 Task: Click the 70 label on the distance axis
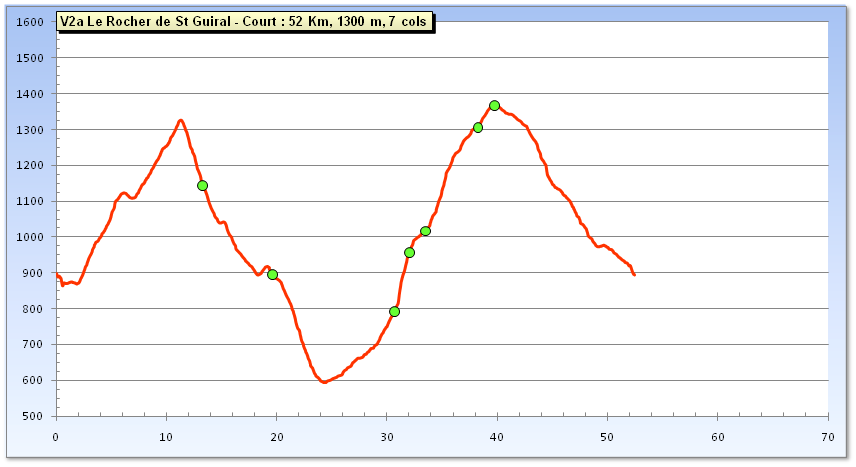click(828, 437)
